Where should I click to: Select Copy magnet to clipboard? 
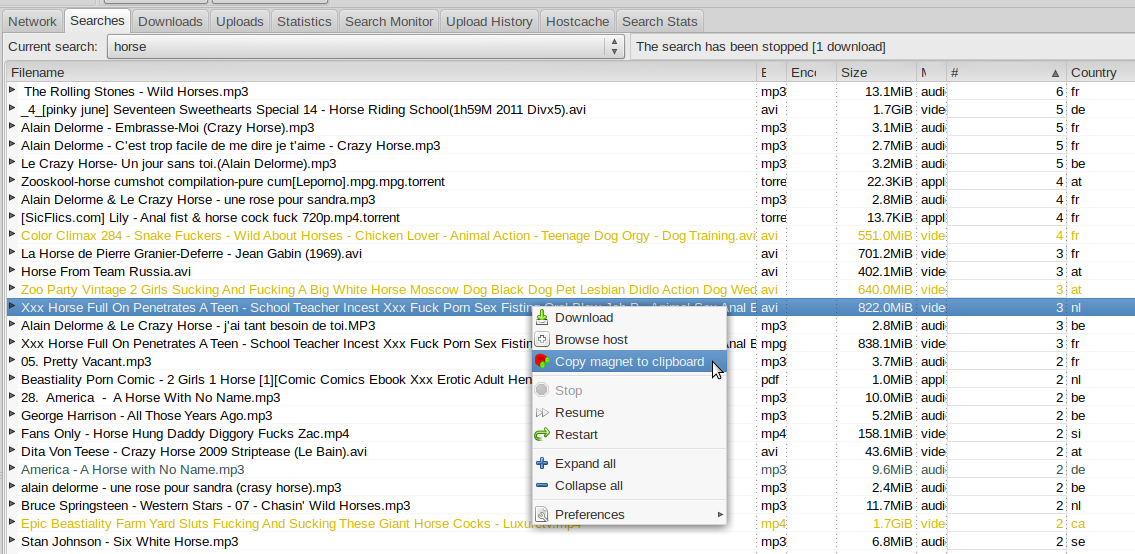[x=629, y=361]
